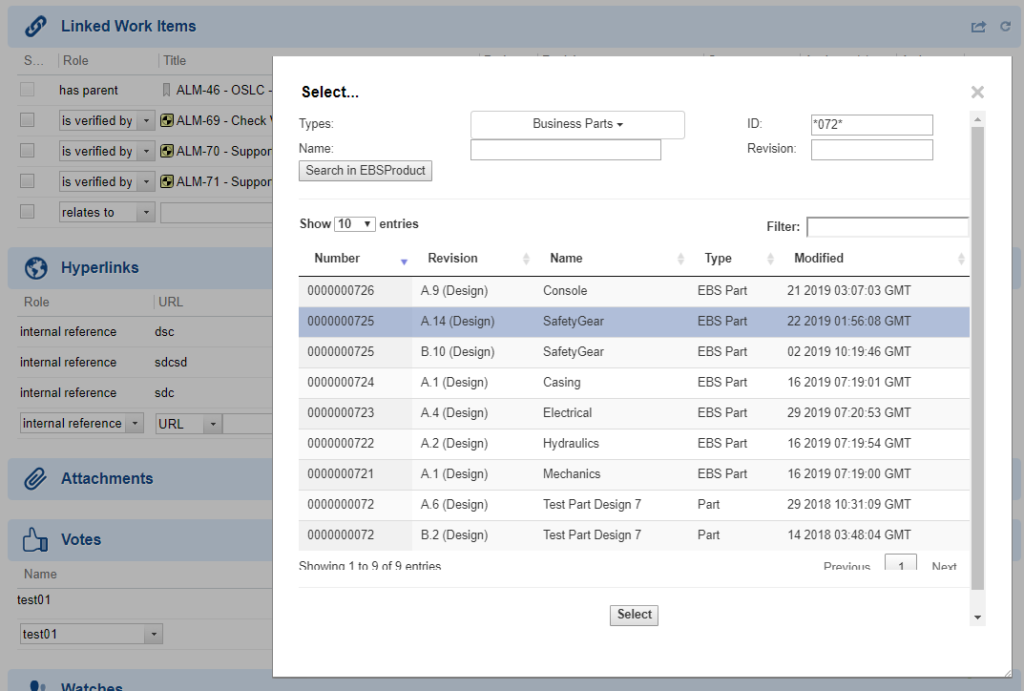Screen dimensions: 1024x691
Task: Click the Revision input field
Action: click(872, 150)
